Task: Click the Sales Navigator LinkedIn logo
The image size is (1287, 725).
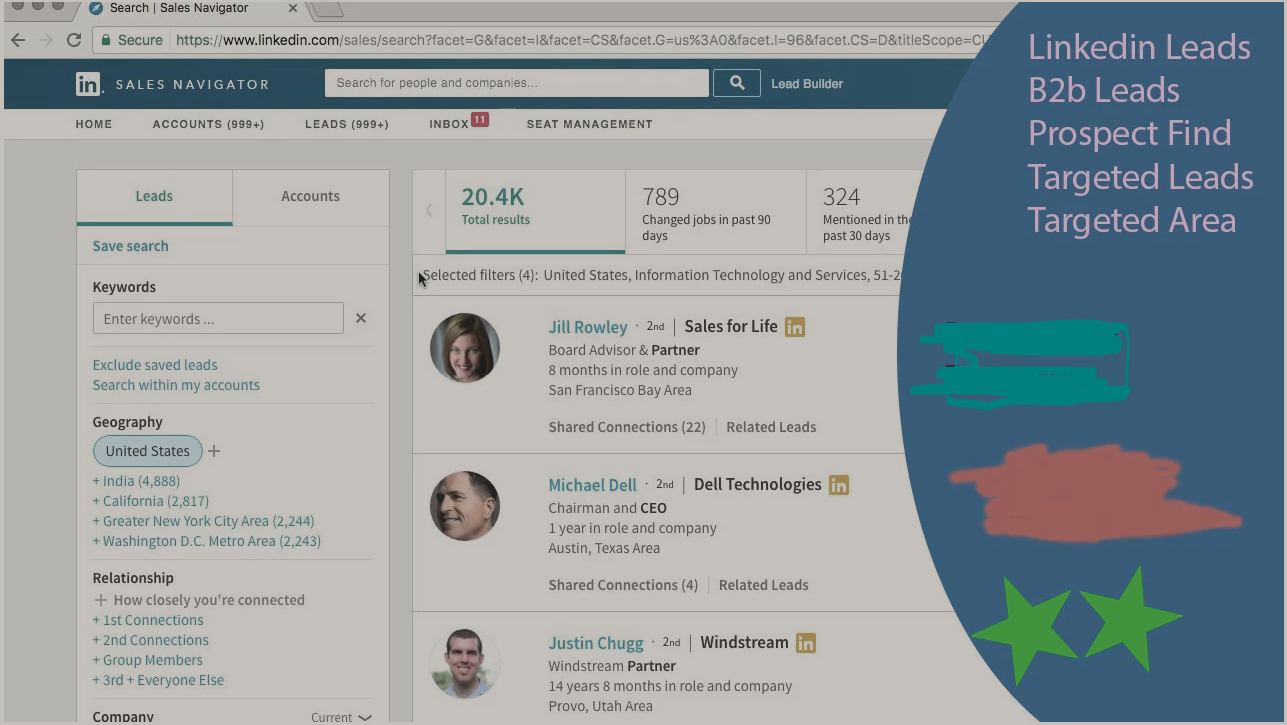Action: (88, 84)
